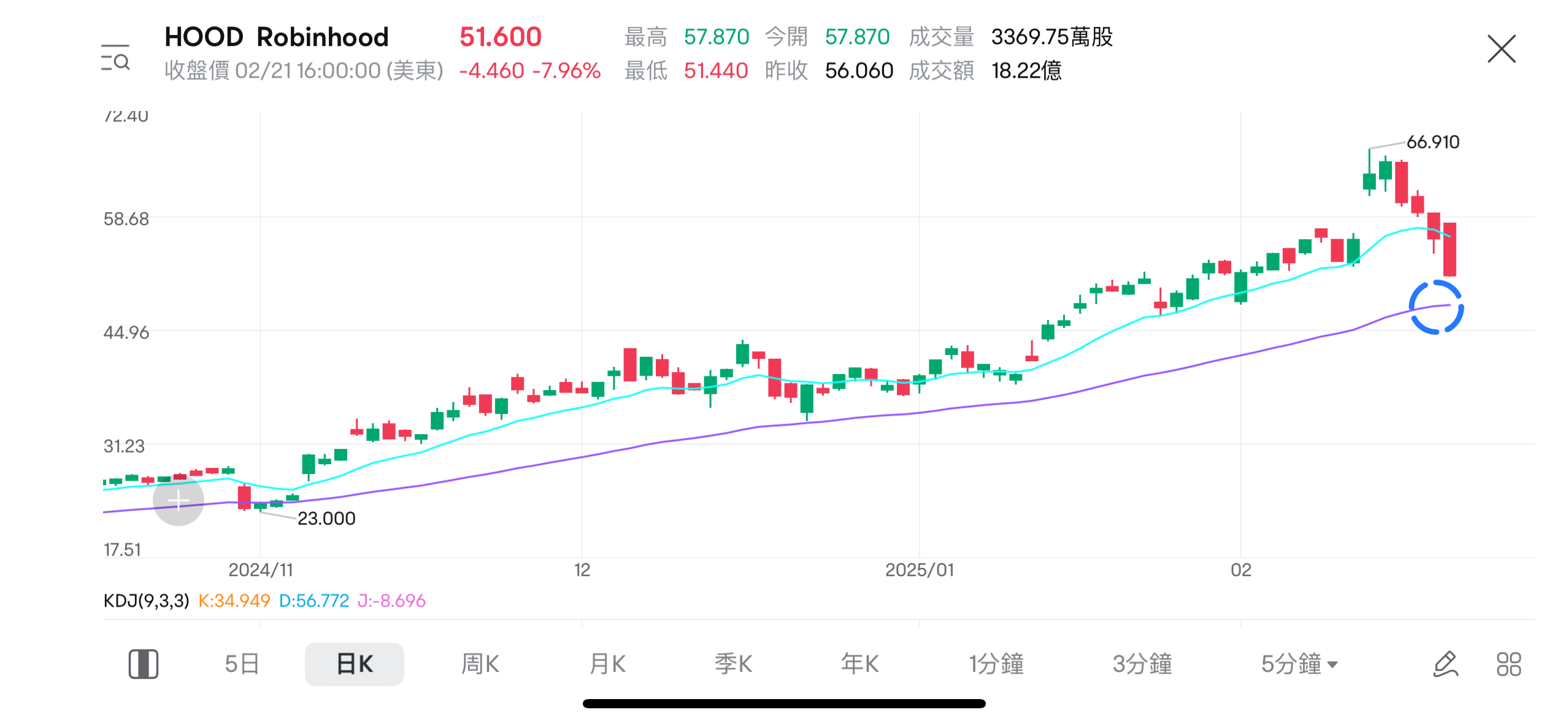Toggle the split panel layout icon
Viewport: 1568px width, 723px height.
click(144, 664)
